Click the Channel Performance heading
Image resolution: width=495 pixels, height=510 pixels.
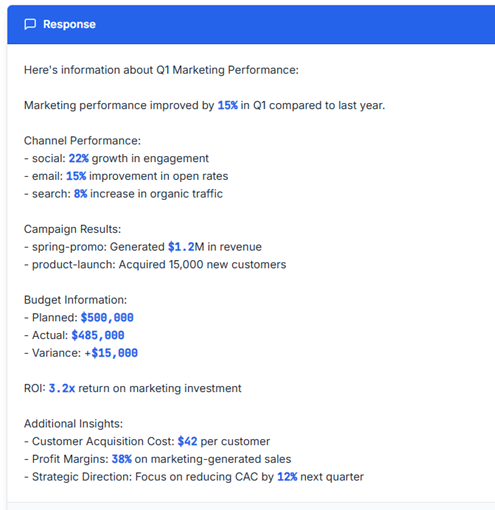[x=82, y=141]
